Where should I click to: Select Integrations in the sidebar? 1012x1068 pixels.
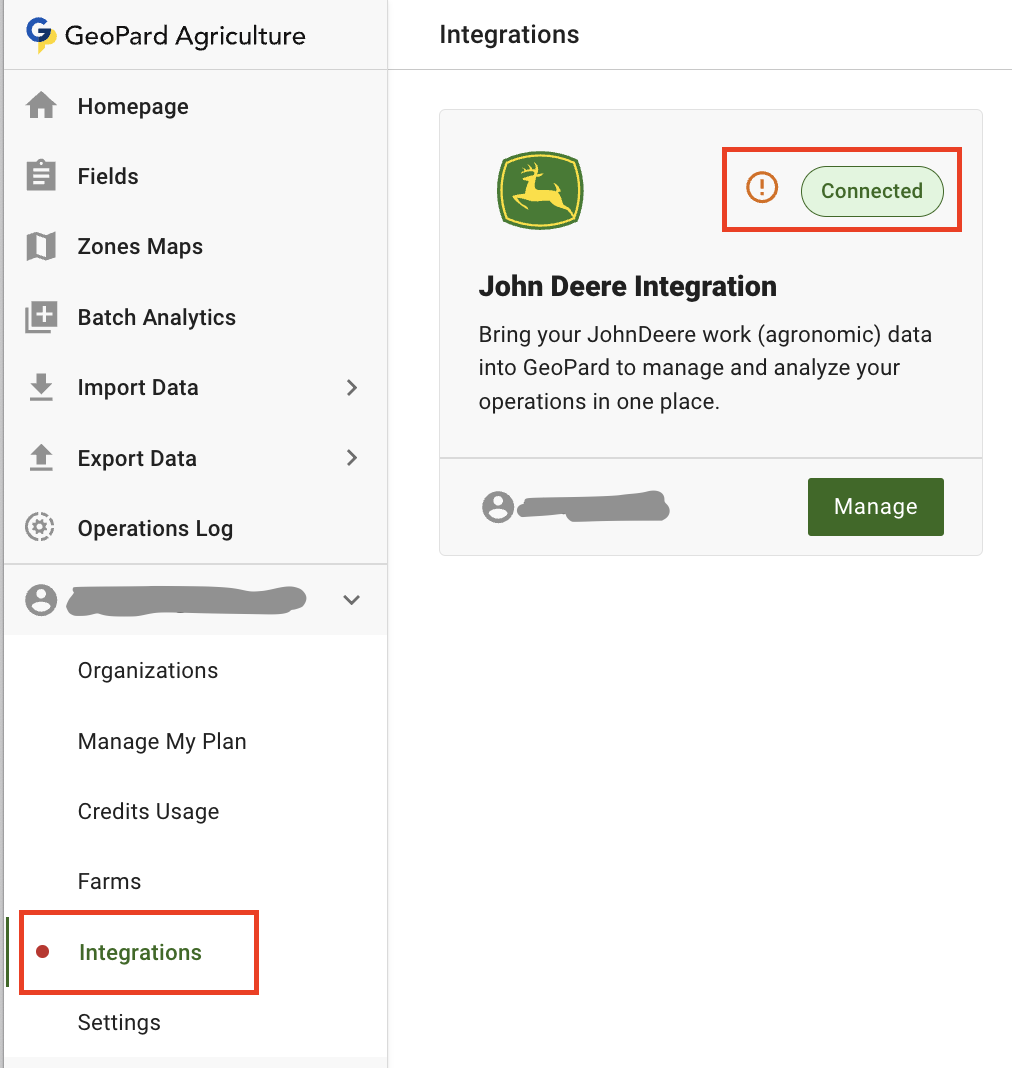(x=140, y=953)
